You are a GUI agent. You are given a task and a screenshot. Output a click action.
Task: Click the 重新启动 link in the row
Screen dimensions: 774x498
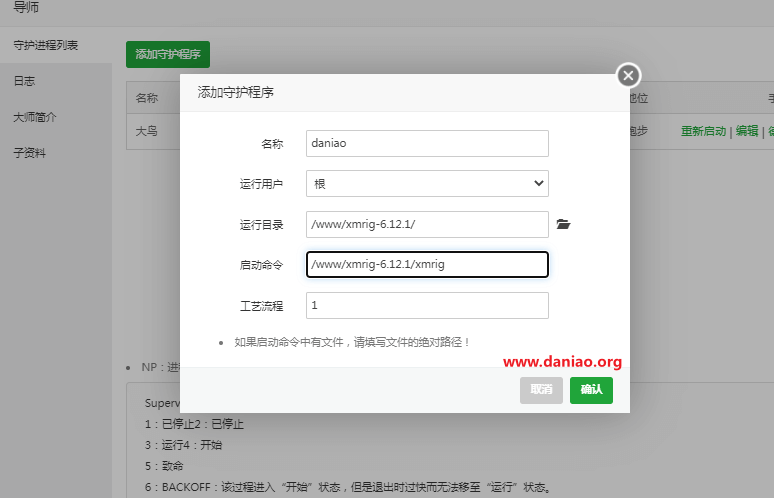tap(703, 131)
